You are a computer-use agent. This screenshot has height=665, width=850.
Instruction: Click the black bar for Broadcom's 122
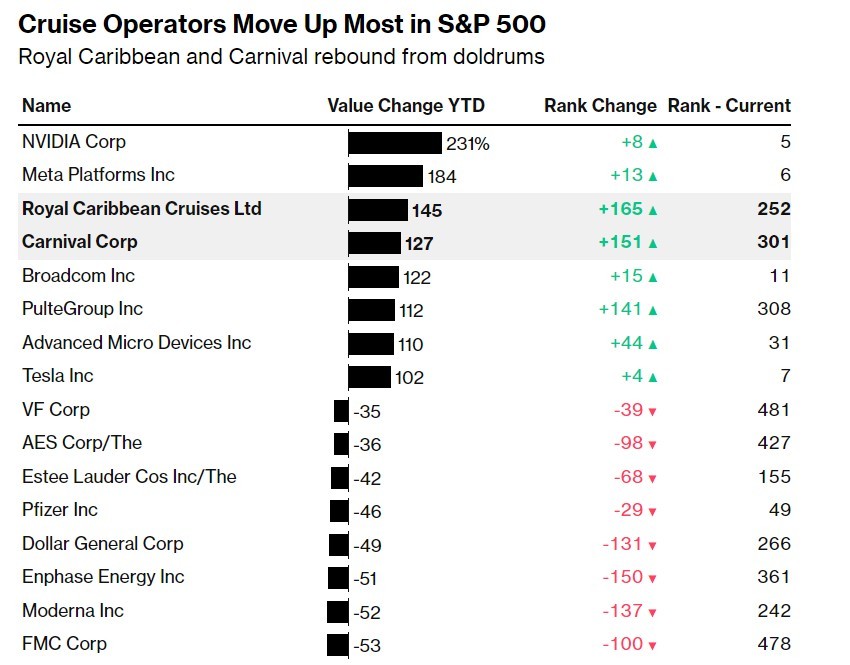373,277
